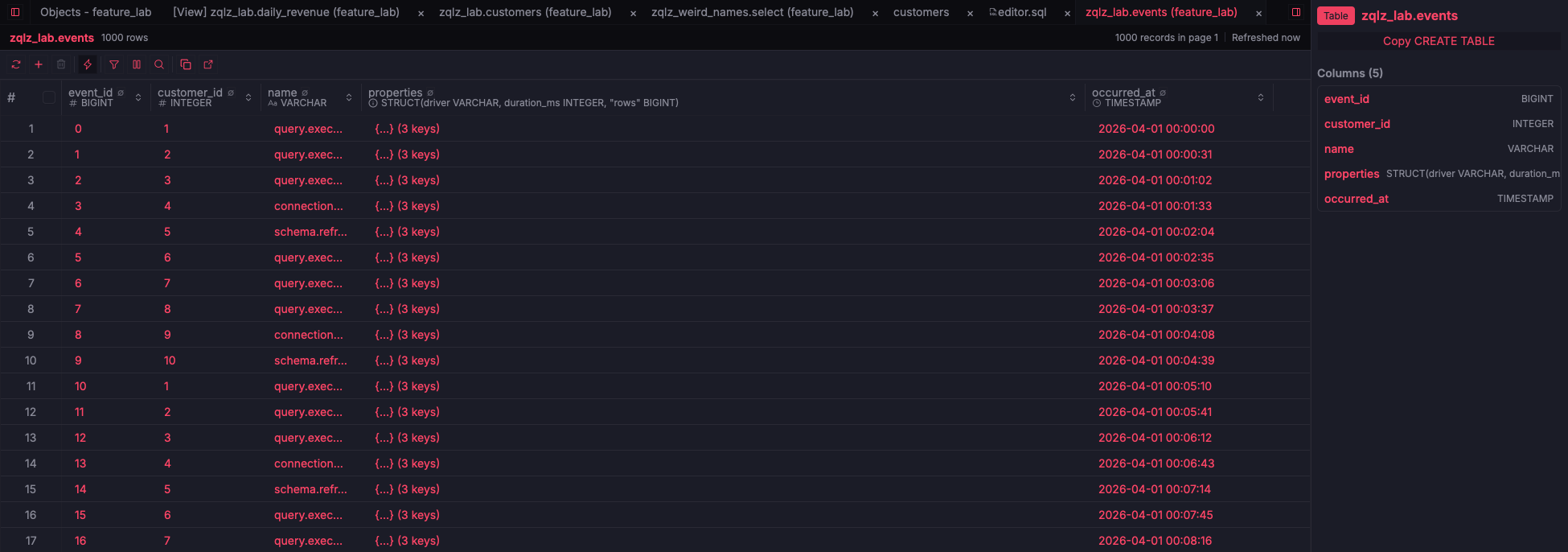Open zqlz_lab.customers (feature_lab) tab
1568x552 pixels.
click(525, 12)
